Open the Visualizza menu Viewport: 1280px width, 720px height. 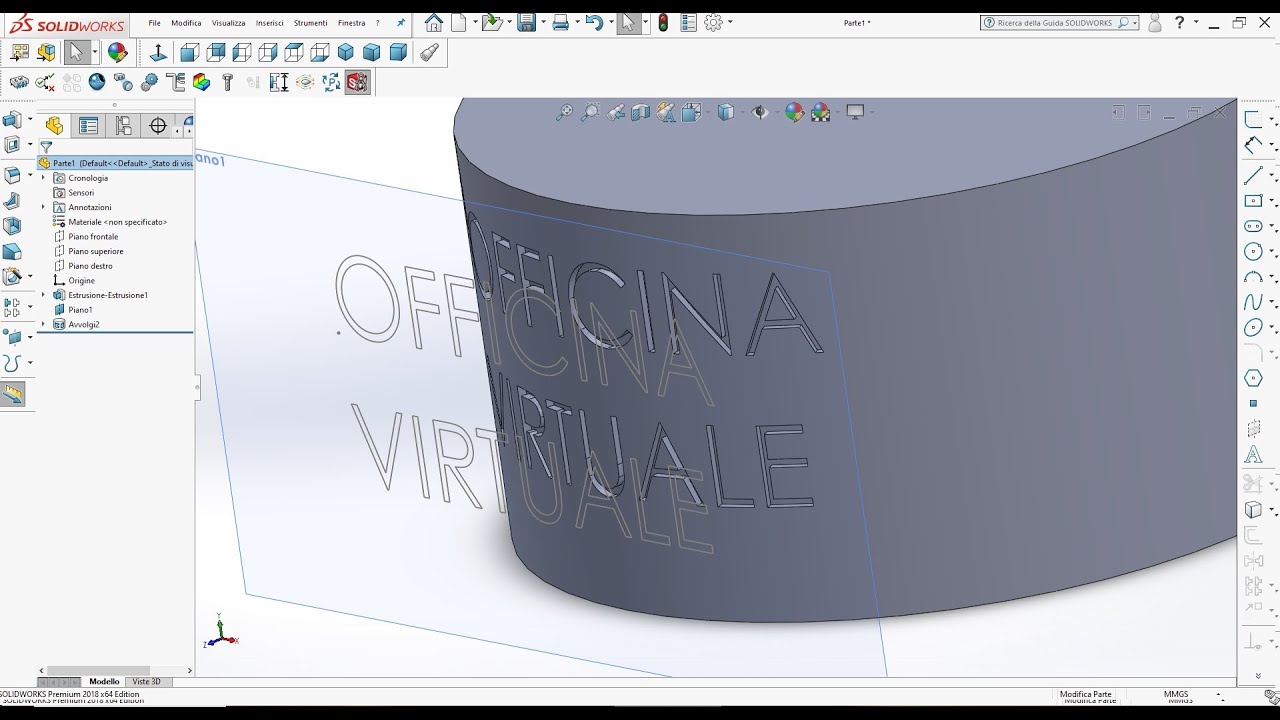click(228, 23)
